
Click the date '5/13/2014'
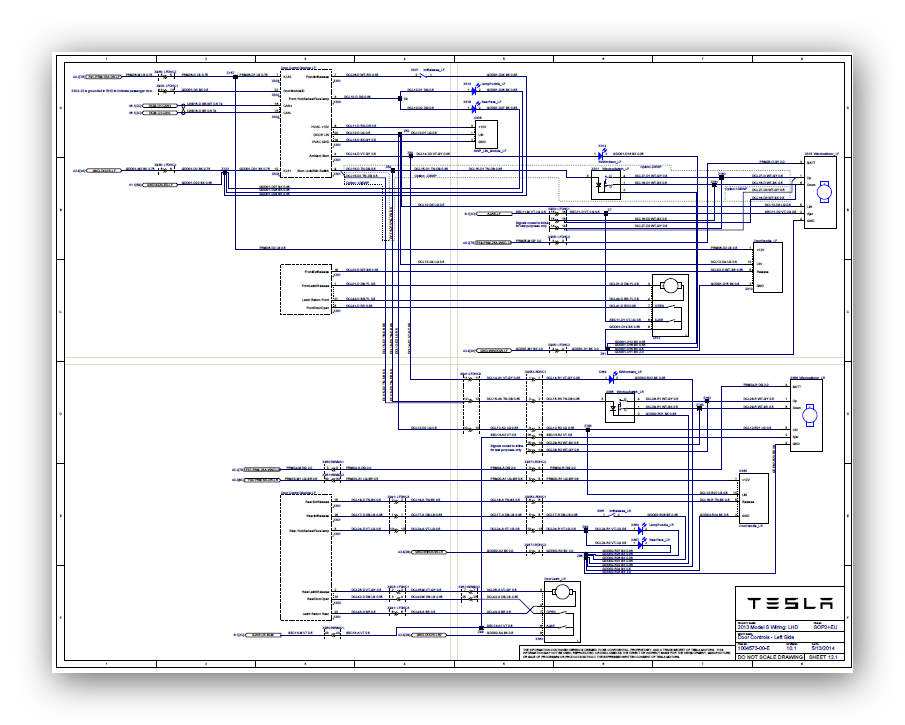823,648
